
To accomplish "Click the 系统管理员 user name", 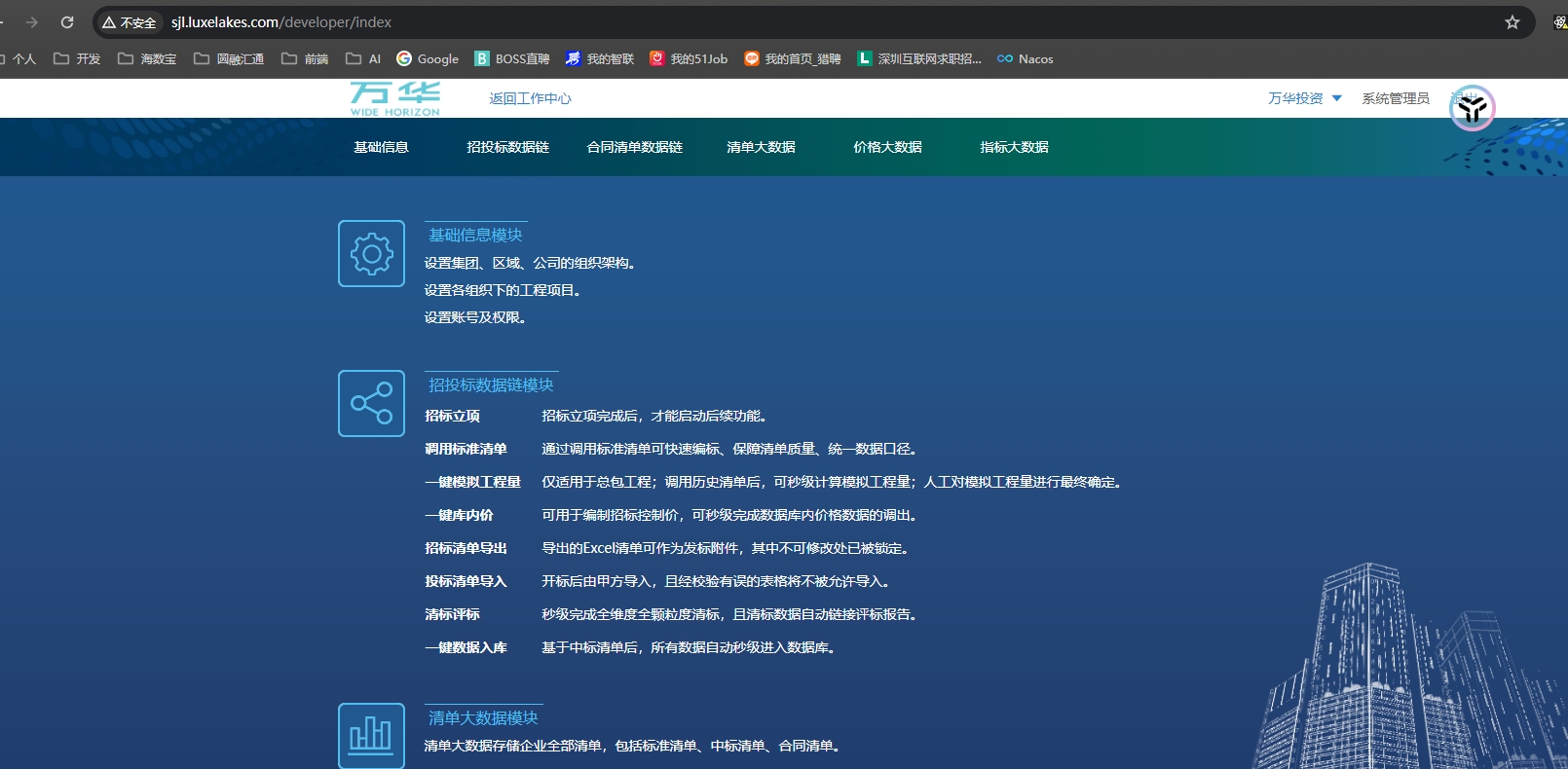I will pyautogui.click(x=1396, y=98).
